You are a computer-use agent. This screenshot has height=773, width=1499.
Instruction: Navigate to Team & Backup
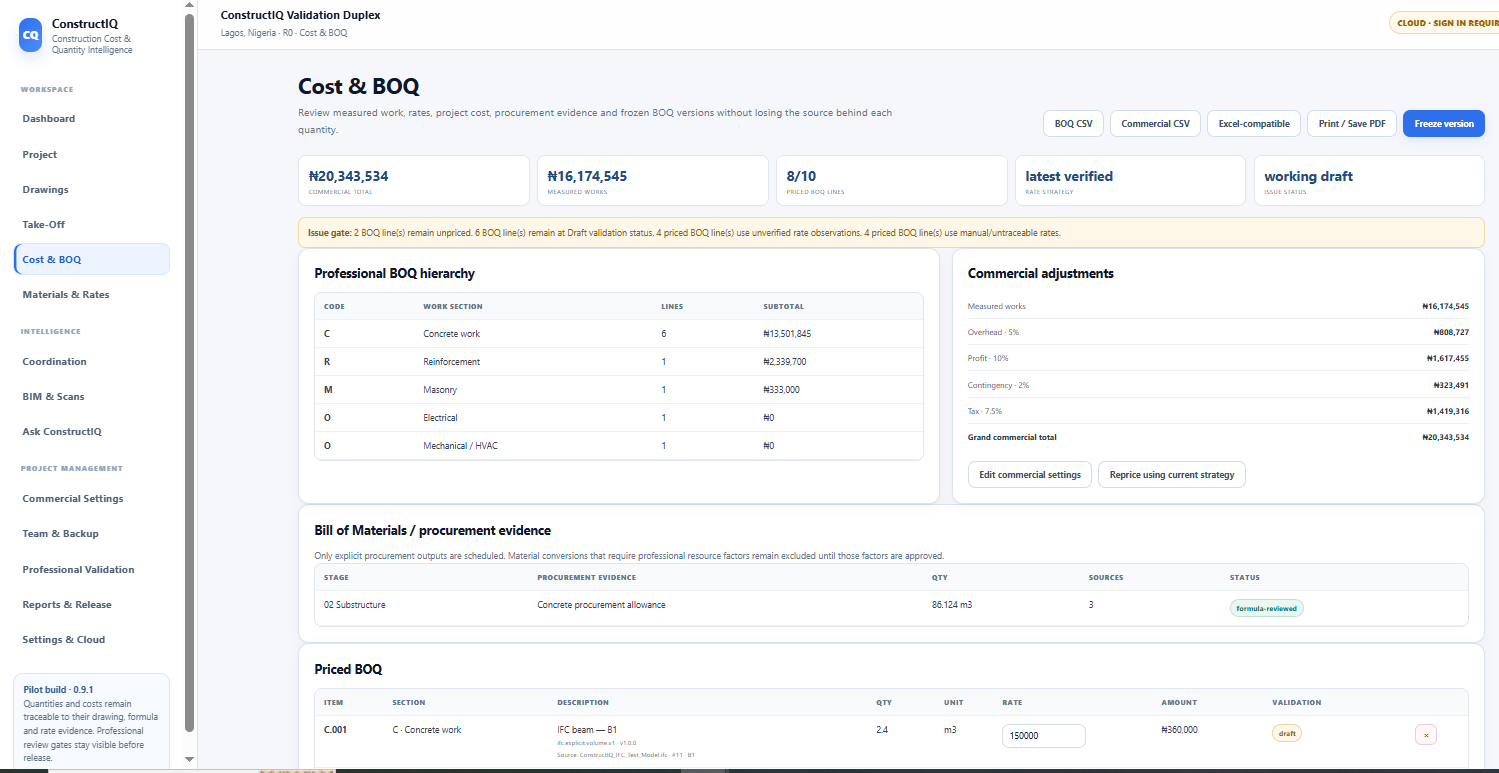92,534
